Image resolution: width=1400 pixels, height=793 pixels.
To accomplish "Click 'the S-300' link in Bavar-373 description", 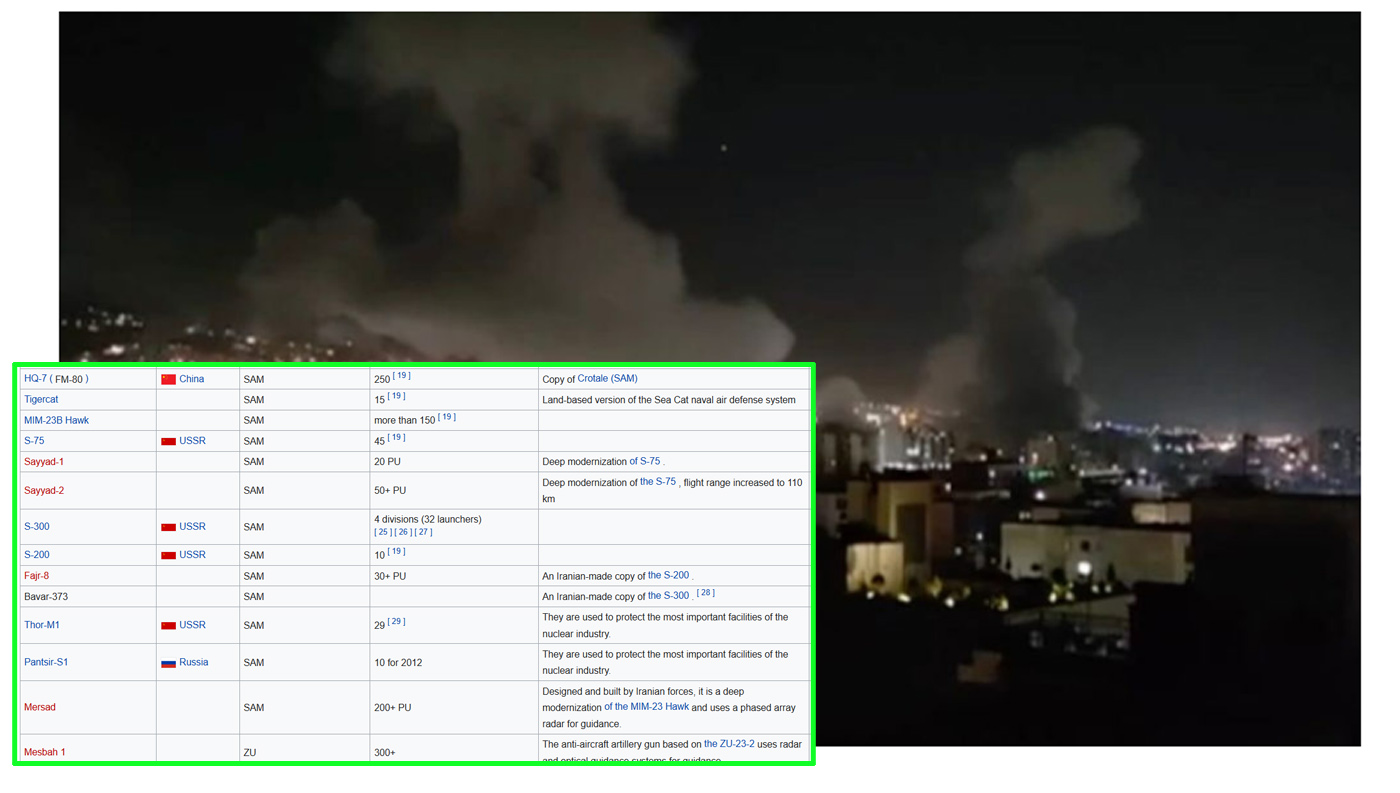I will click(668, 595).
